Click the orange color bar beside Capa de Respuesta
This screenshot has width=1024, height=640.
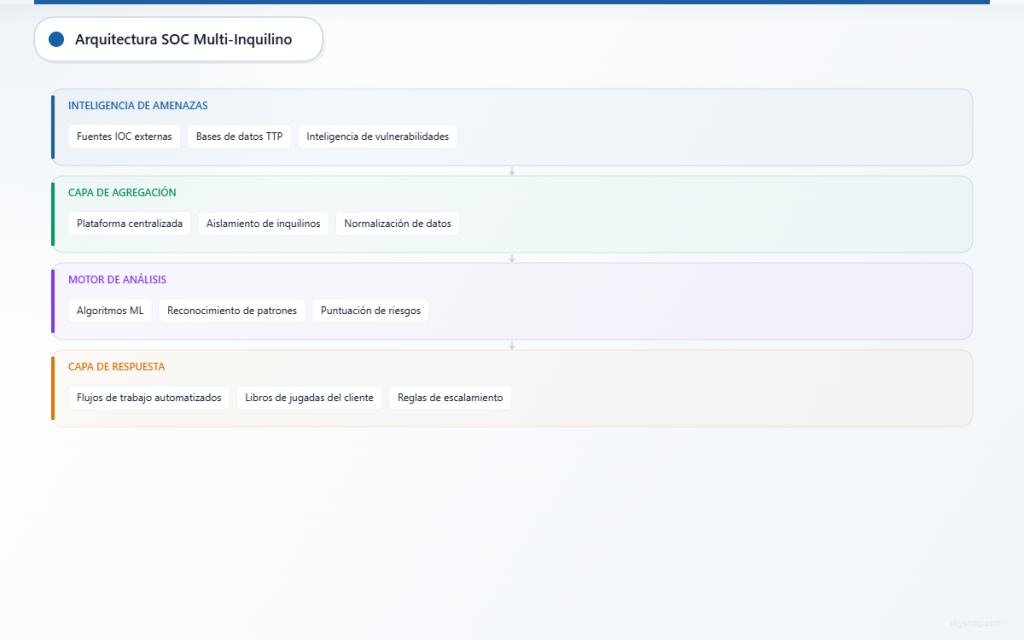(x=54, y=387)
